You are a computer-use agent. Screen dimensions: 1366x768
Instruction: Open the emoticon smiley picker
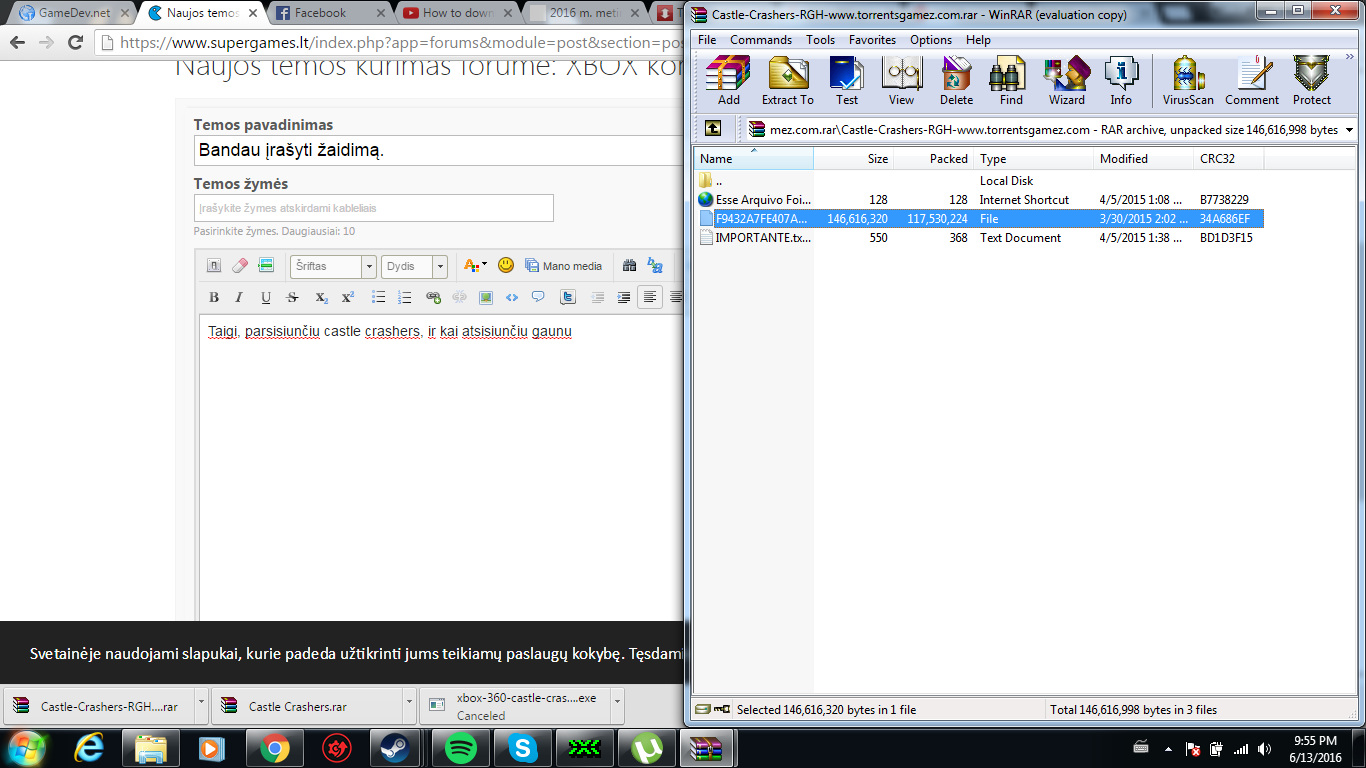506,265
